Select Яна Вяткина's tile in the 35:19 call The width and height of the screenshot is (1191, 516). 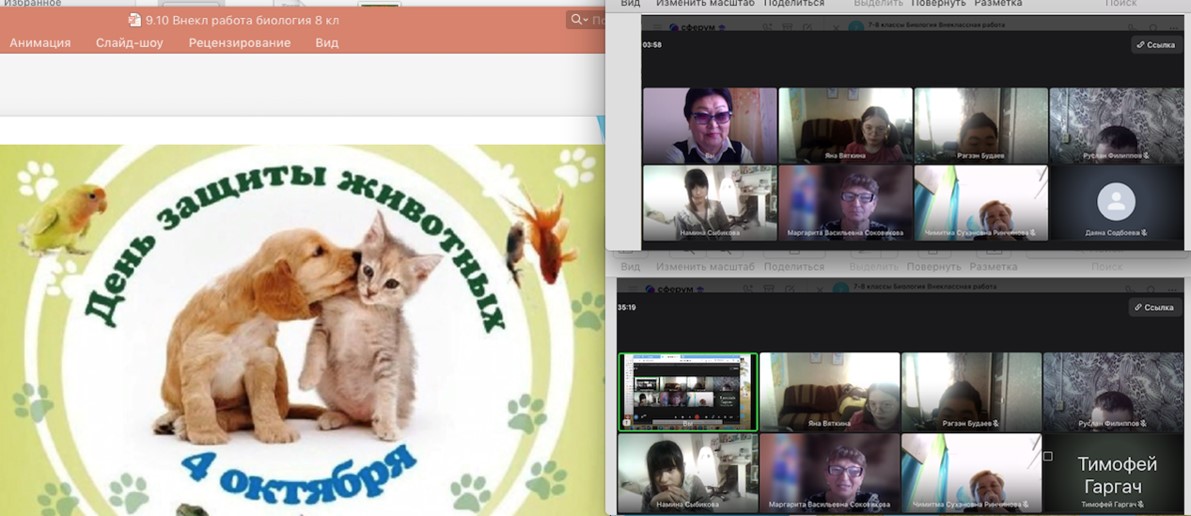click(x=829, y=392)
